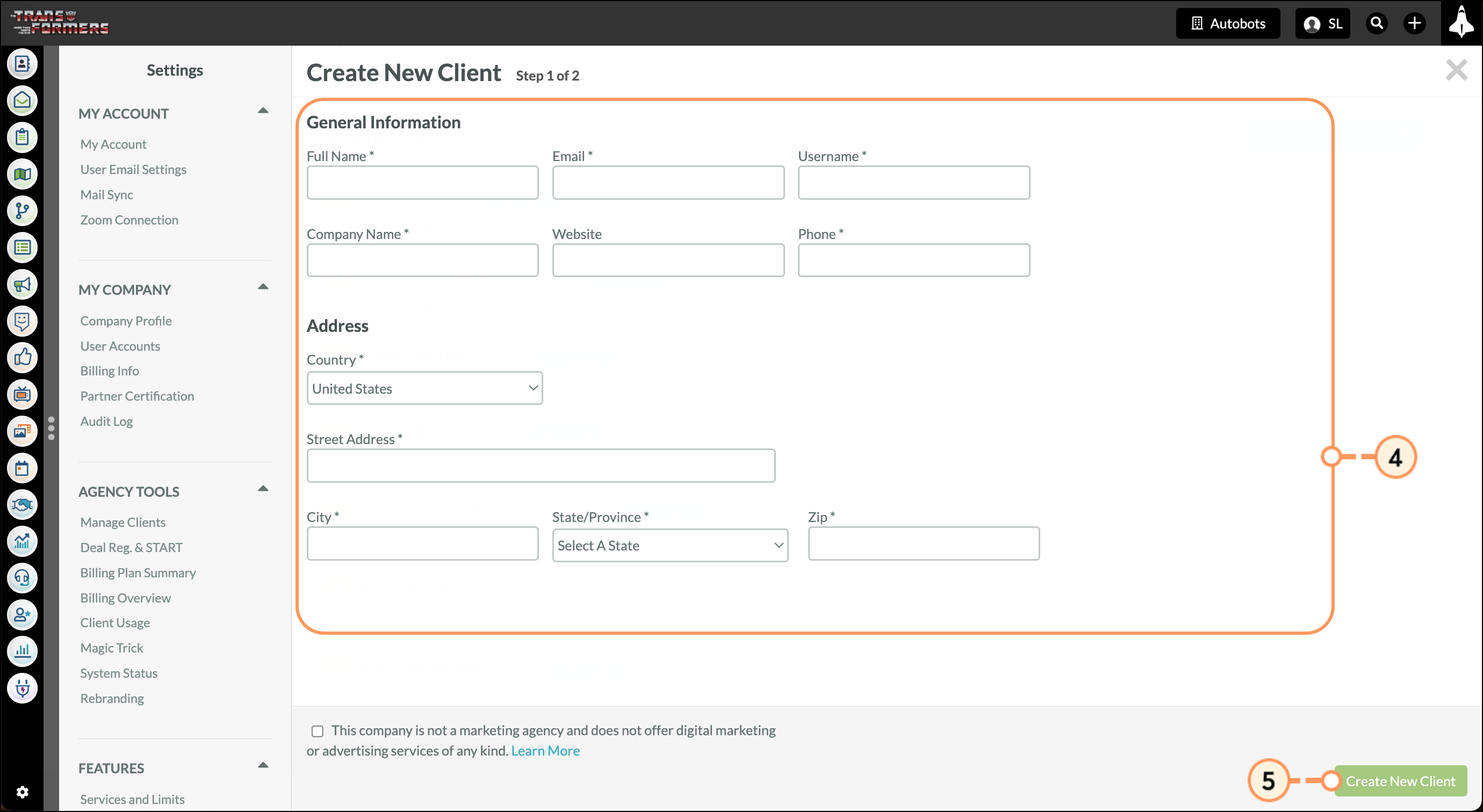Screen dimensions: 1483x812
Task: Focus the Company Name field
Action: pyautogui.click(x=422, y=260)
